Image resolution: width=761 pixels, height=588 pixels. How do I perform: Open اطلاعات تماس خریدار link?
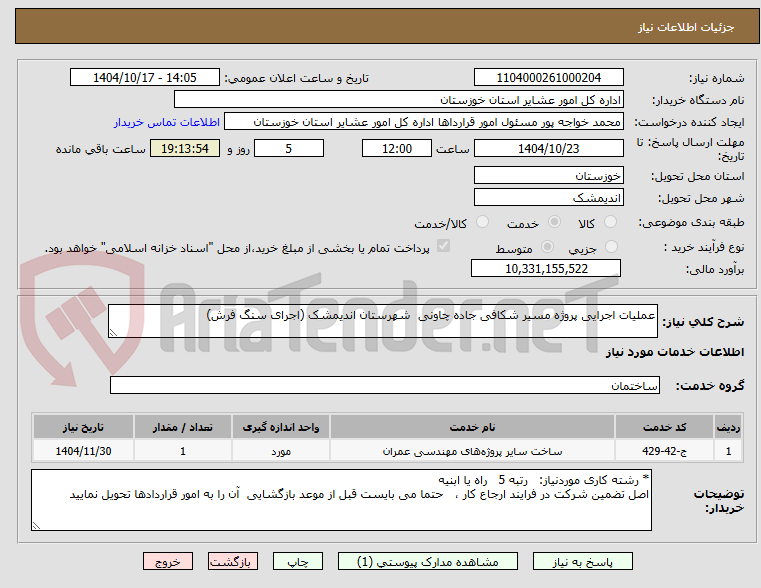click(167, 122)
